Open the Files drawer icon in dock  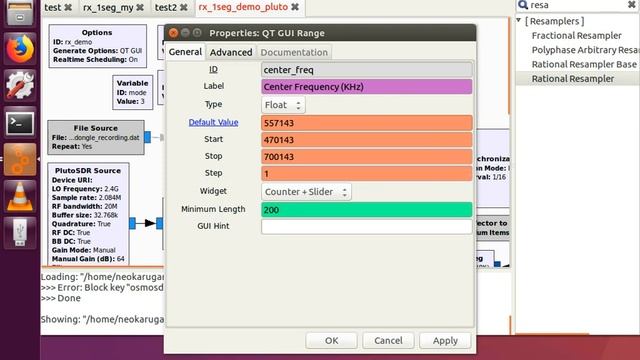click(20, 12)
